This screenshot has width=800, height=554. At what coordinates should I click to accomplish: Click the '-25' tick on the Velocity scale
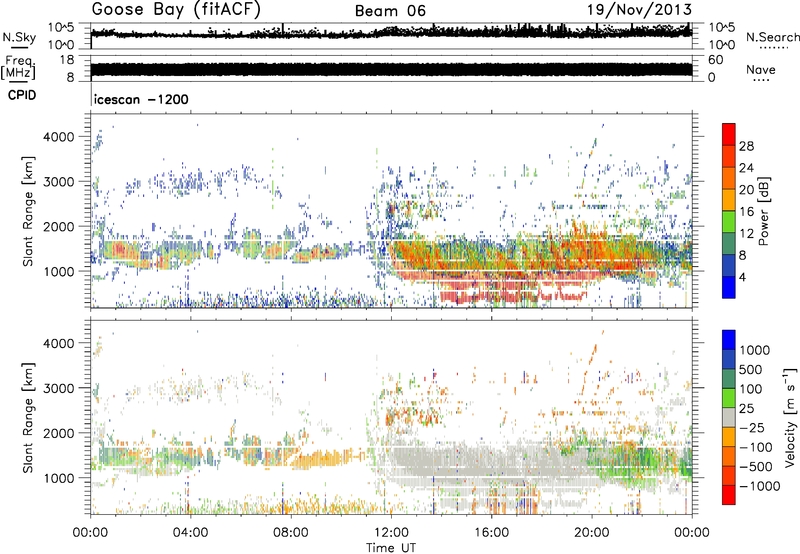(x=754, y=427)
